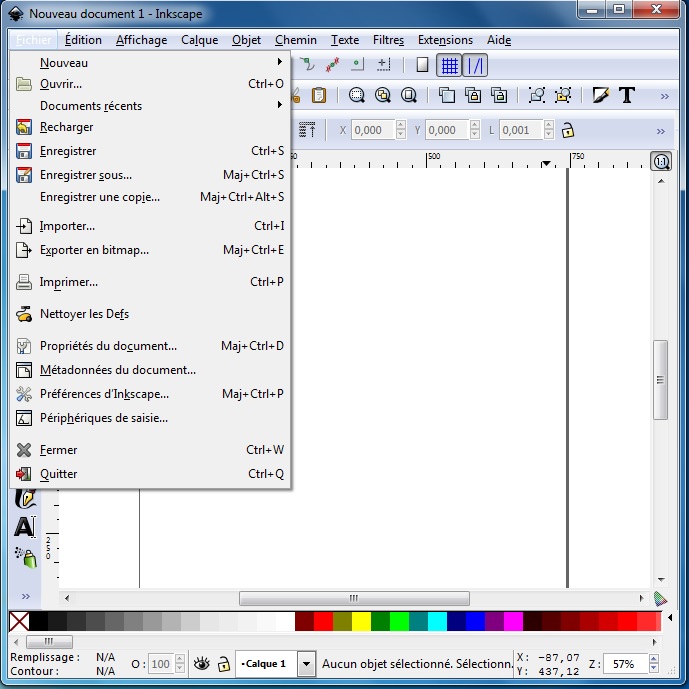Select the Calligraphy pen tool in toolbox
The width and height of the screenshot is (689, 689).
pyautogui.click(x=25, y=498)
